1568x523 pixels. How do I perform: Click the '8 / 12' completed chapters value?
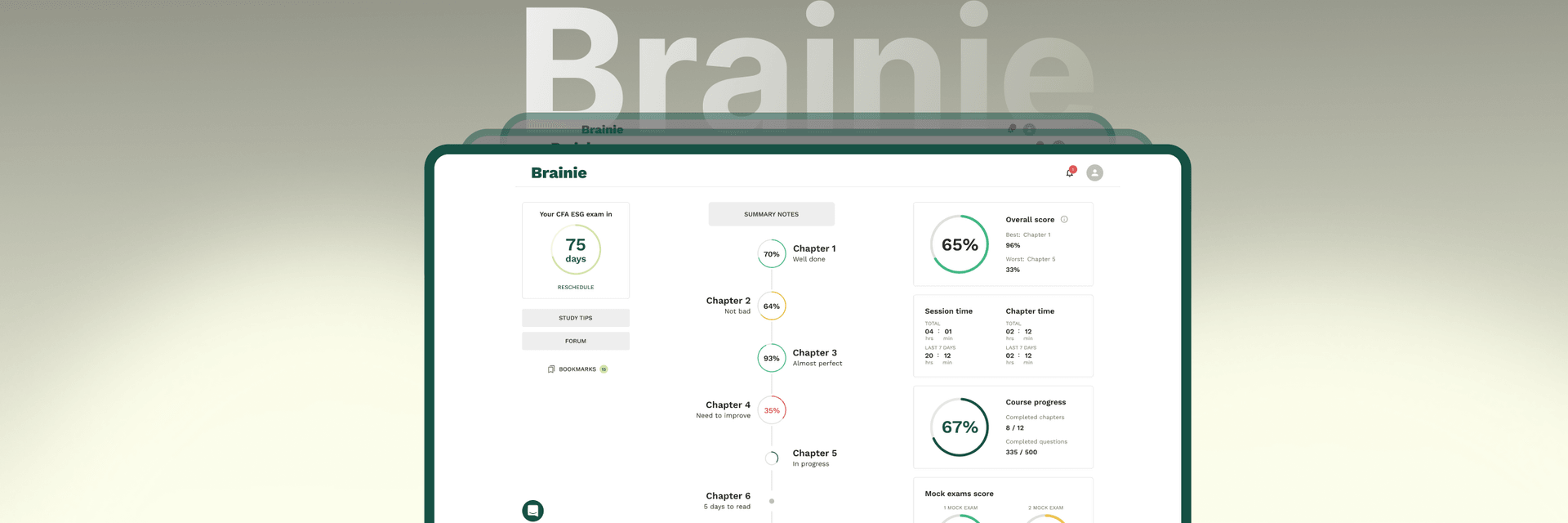[1014, 428]
